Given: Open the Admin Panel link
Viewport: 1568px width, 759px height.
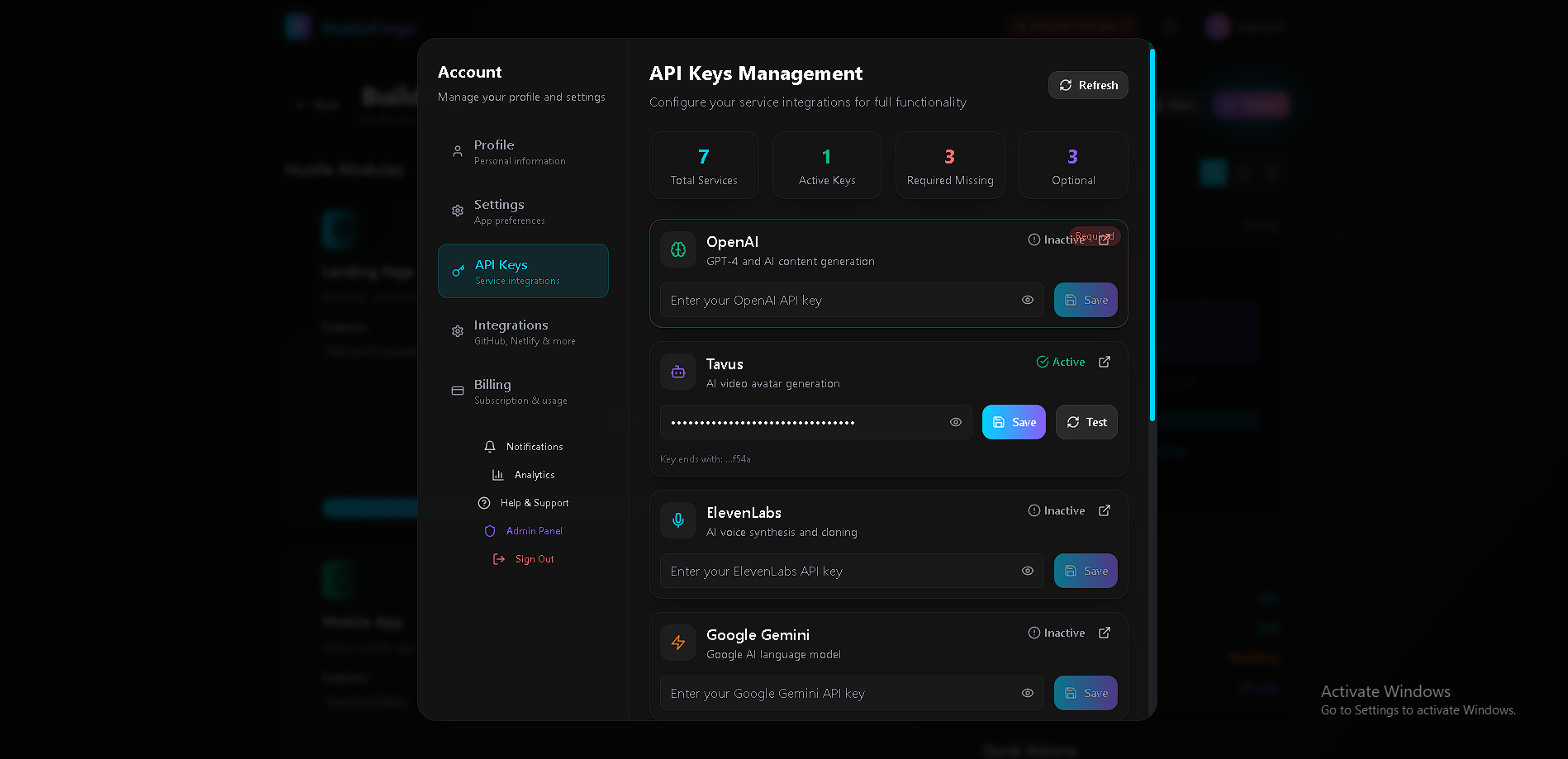Looking at the screenshot, I should point(523,531).
